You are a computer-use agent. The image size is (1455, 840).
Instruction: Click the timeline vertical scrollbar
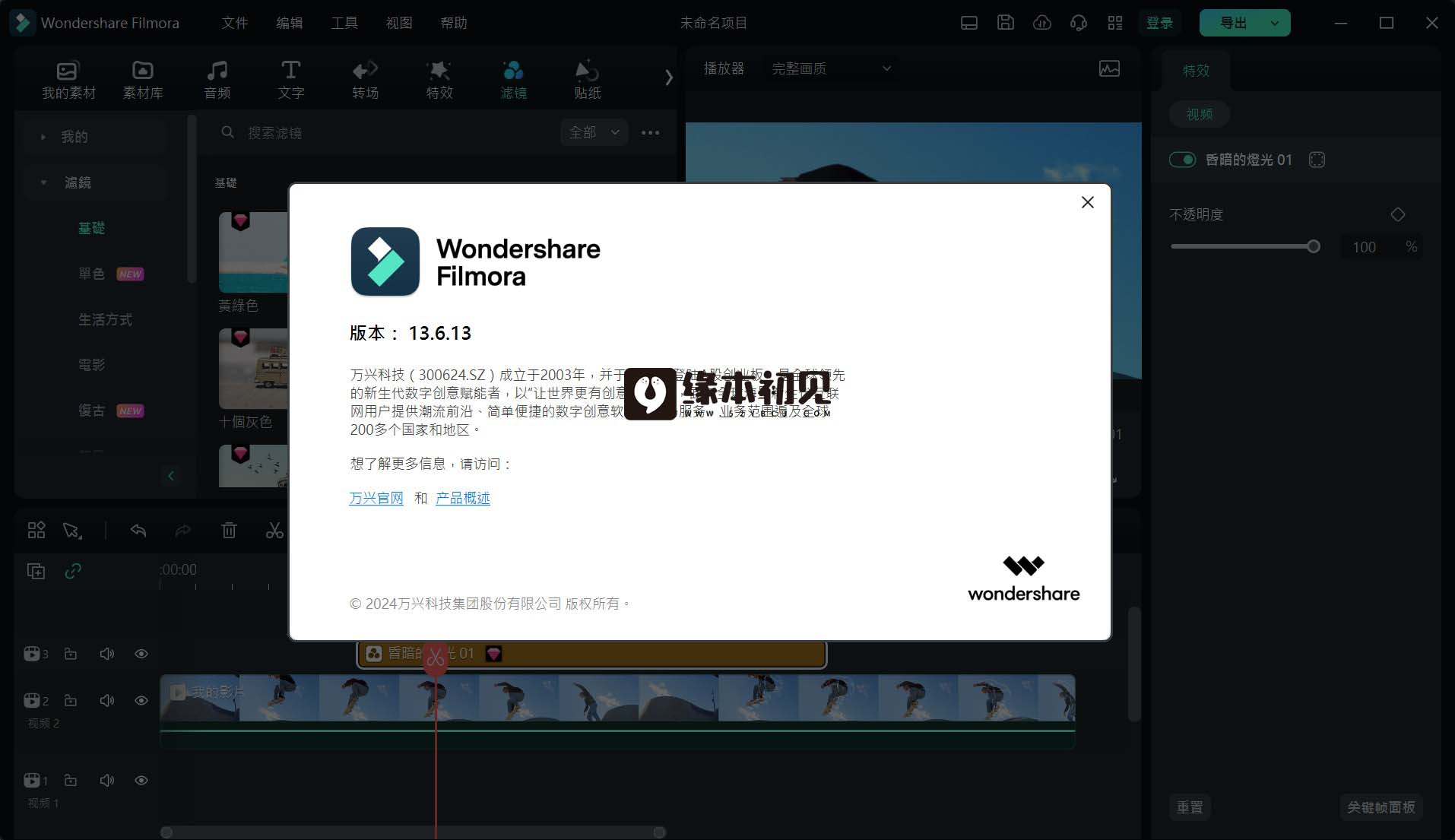pyautogui.click(x=1133, y=664)
